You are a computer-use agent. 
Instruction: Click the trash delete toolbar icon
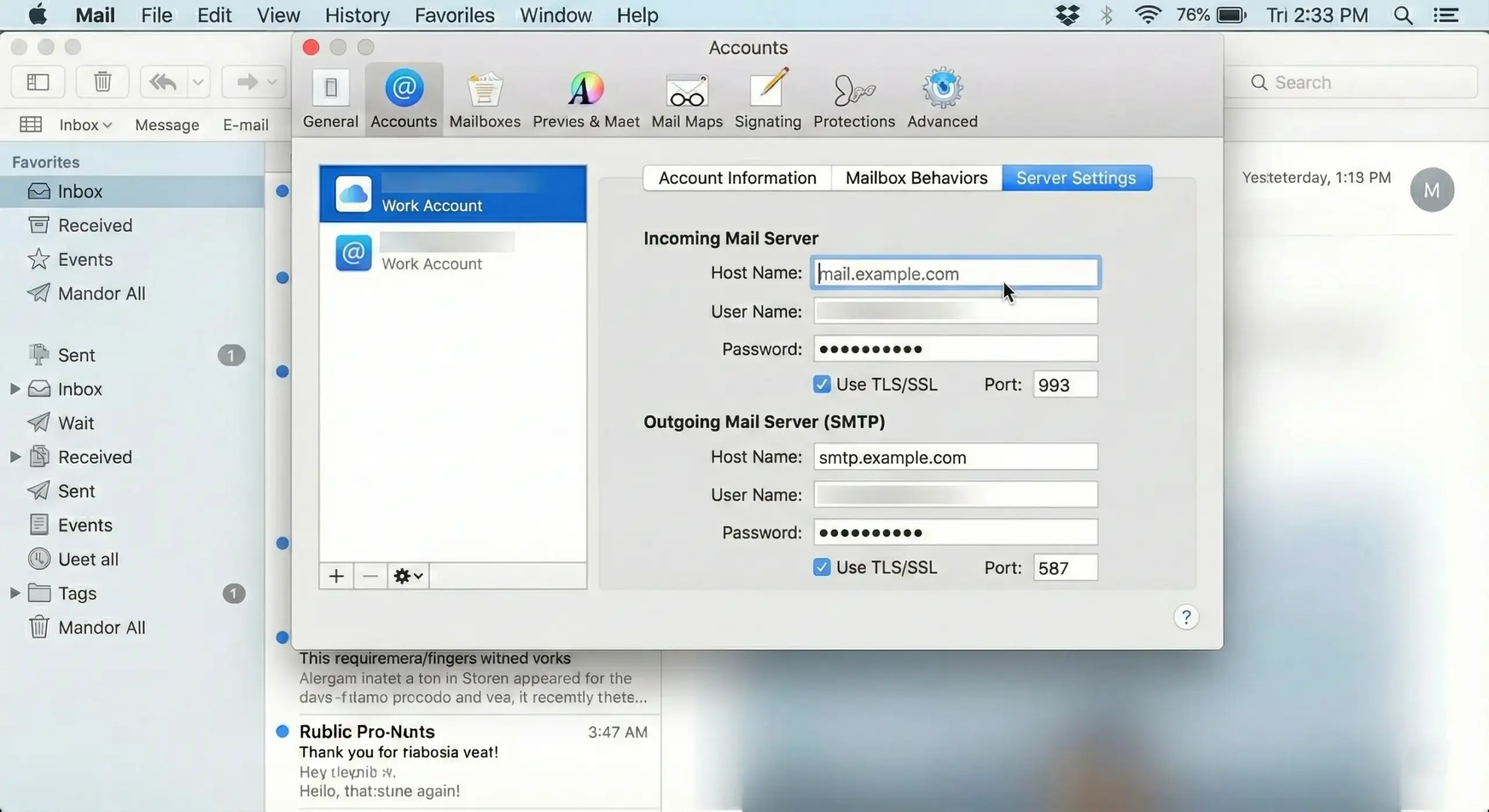(103, 82)
